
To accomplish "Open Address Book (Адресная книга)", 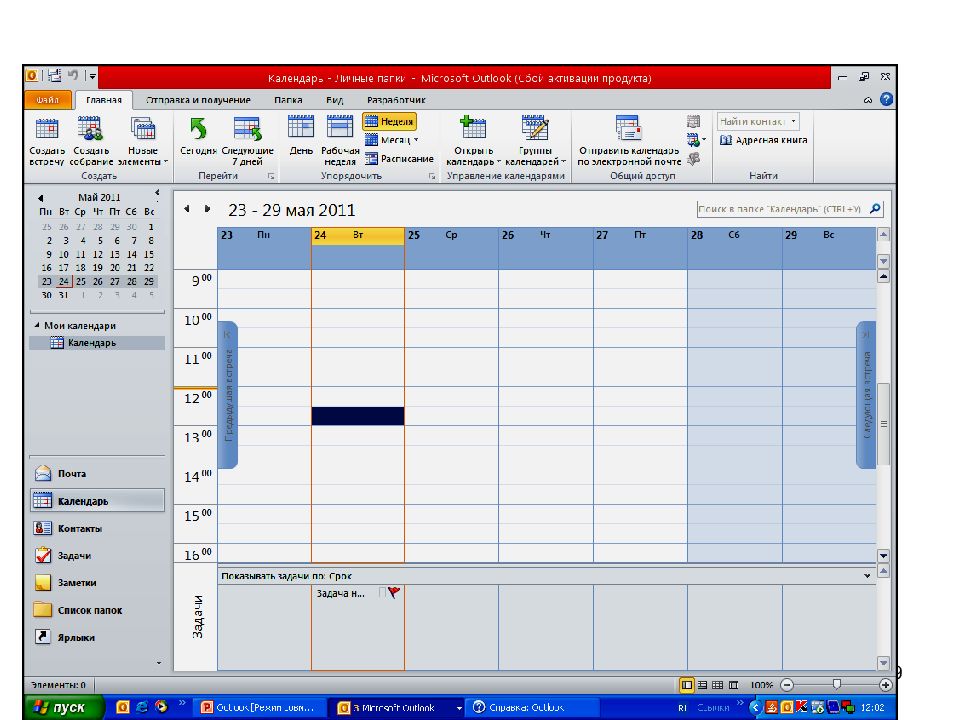I will coord(763,140).
